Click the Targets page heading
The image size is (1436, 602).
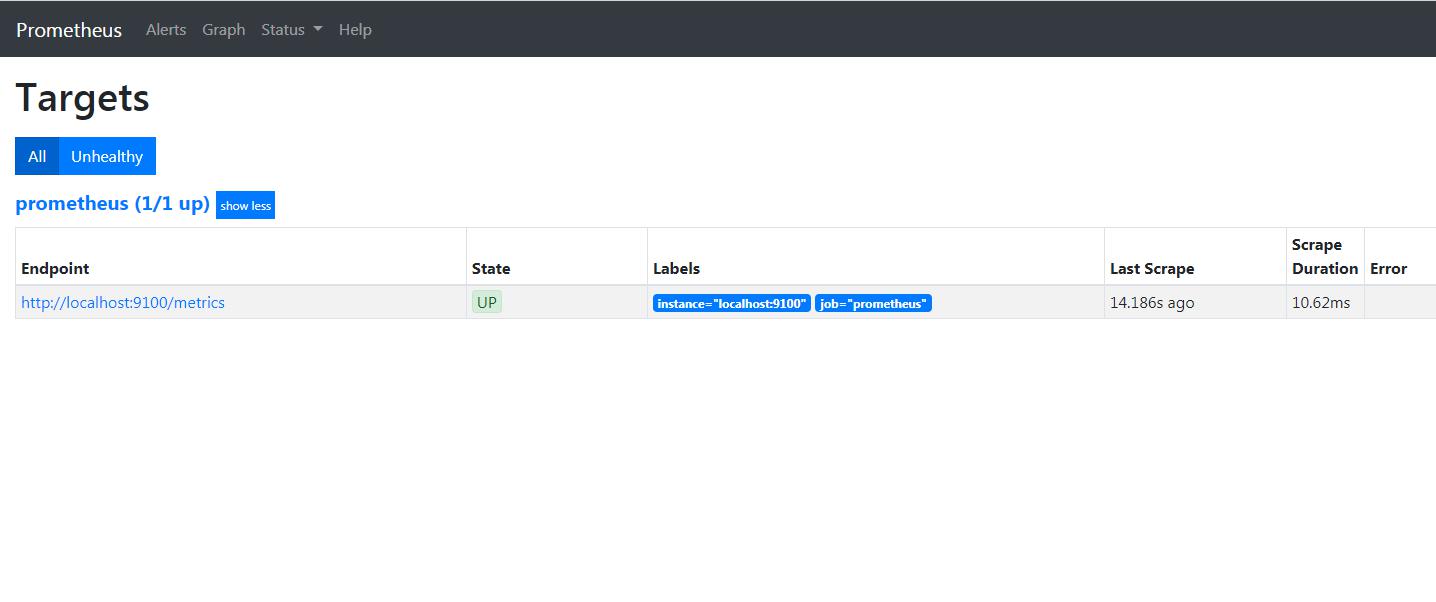point(83,98)
